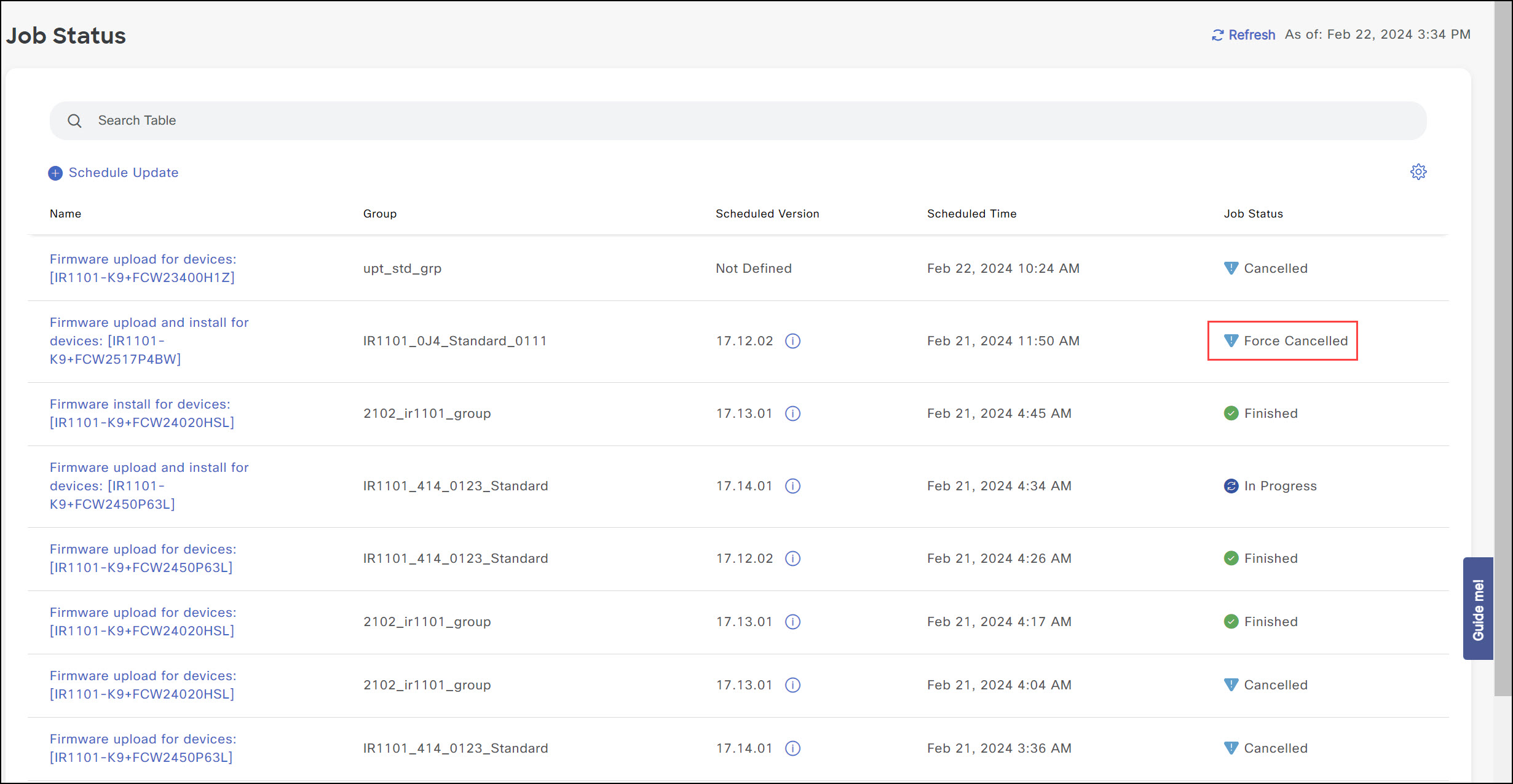Click info icon on the 4:04 AM job row
This screenshot has height=784, width=1513.
[x=792, y=685]
